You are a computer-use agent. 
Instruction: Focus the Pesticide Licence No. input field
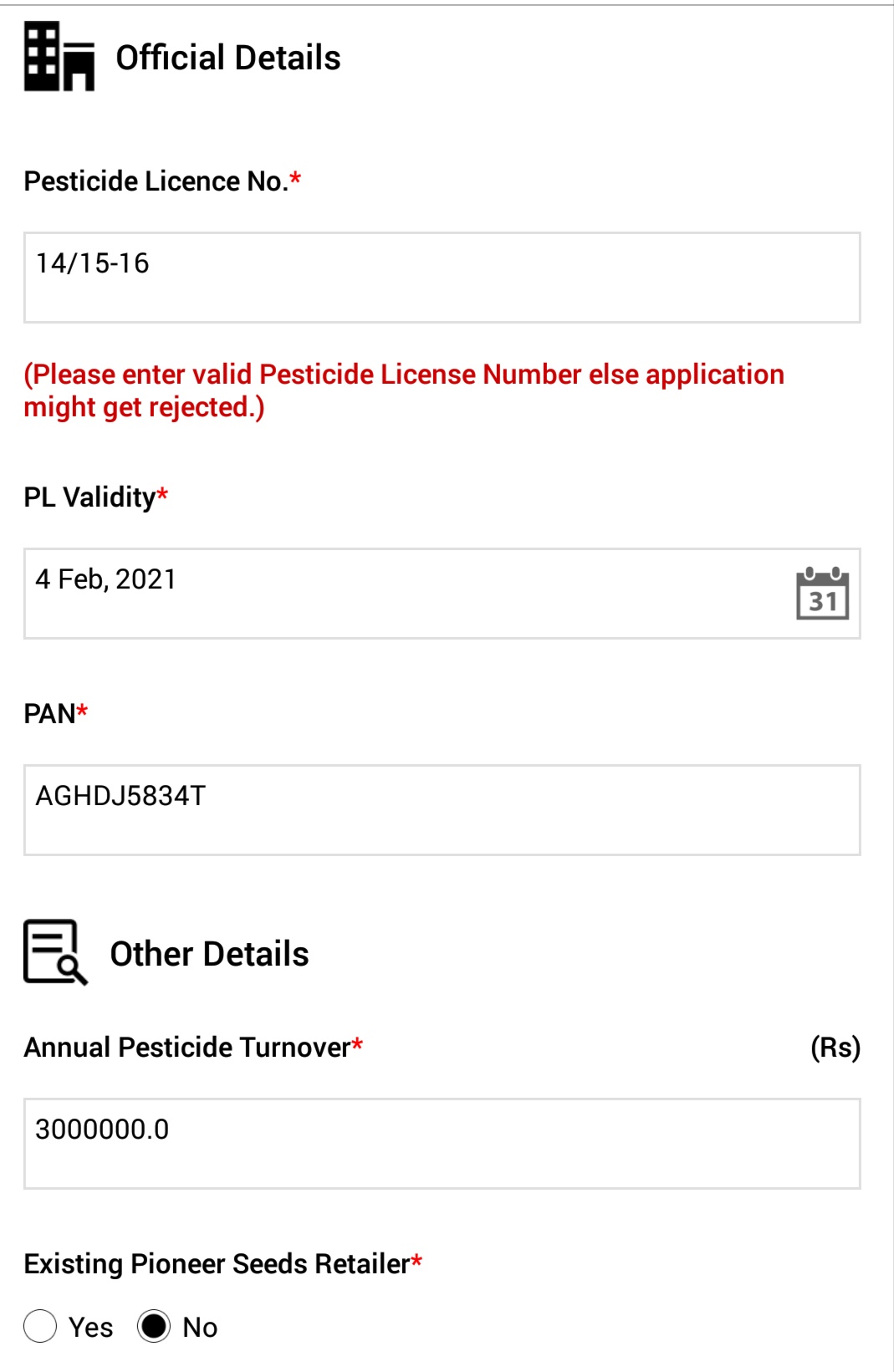(x=442, y=278)
